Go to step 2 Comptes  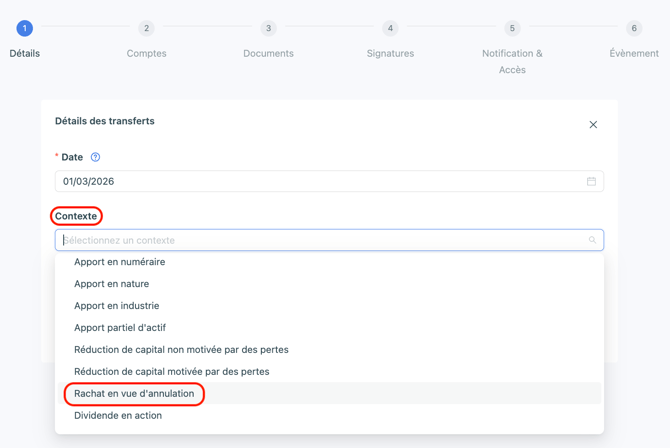(x=146, y=29)
